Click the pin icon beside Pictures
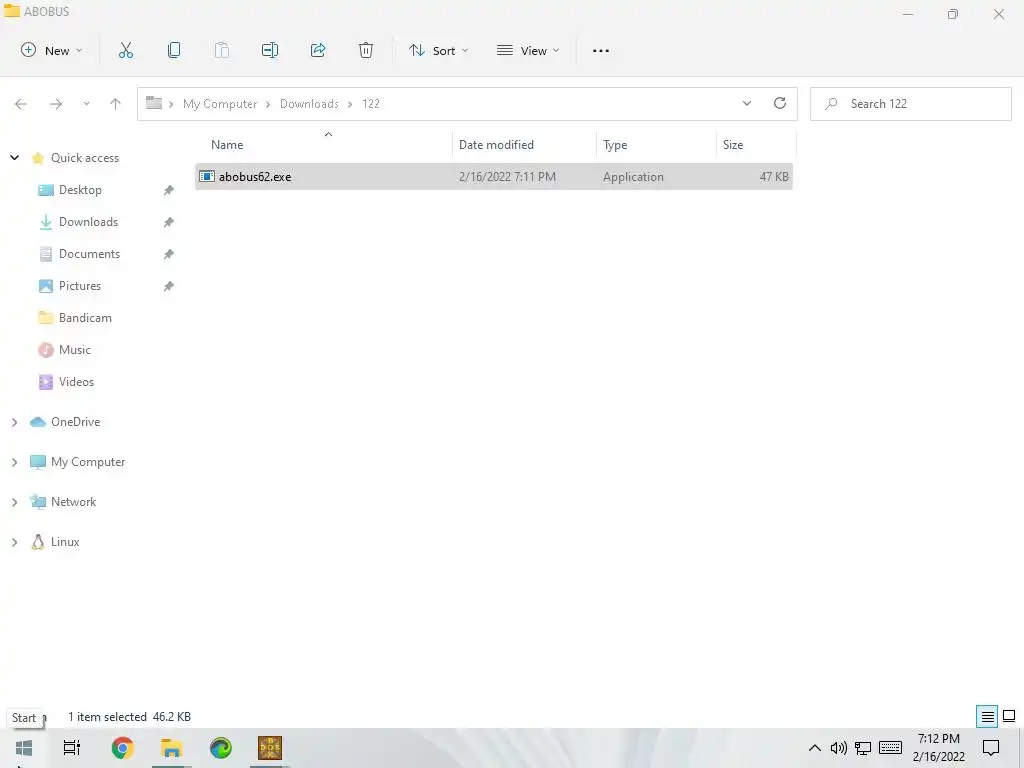Image resolution: width=1024 pixels, height=768 pixels. point(168,286)
